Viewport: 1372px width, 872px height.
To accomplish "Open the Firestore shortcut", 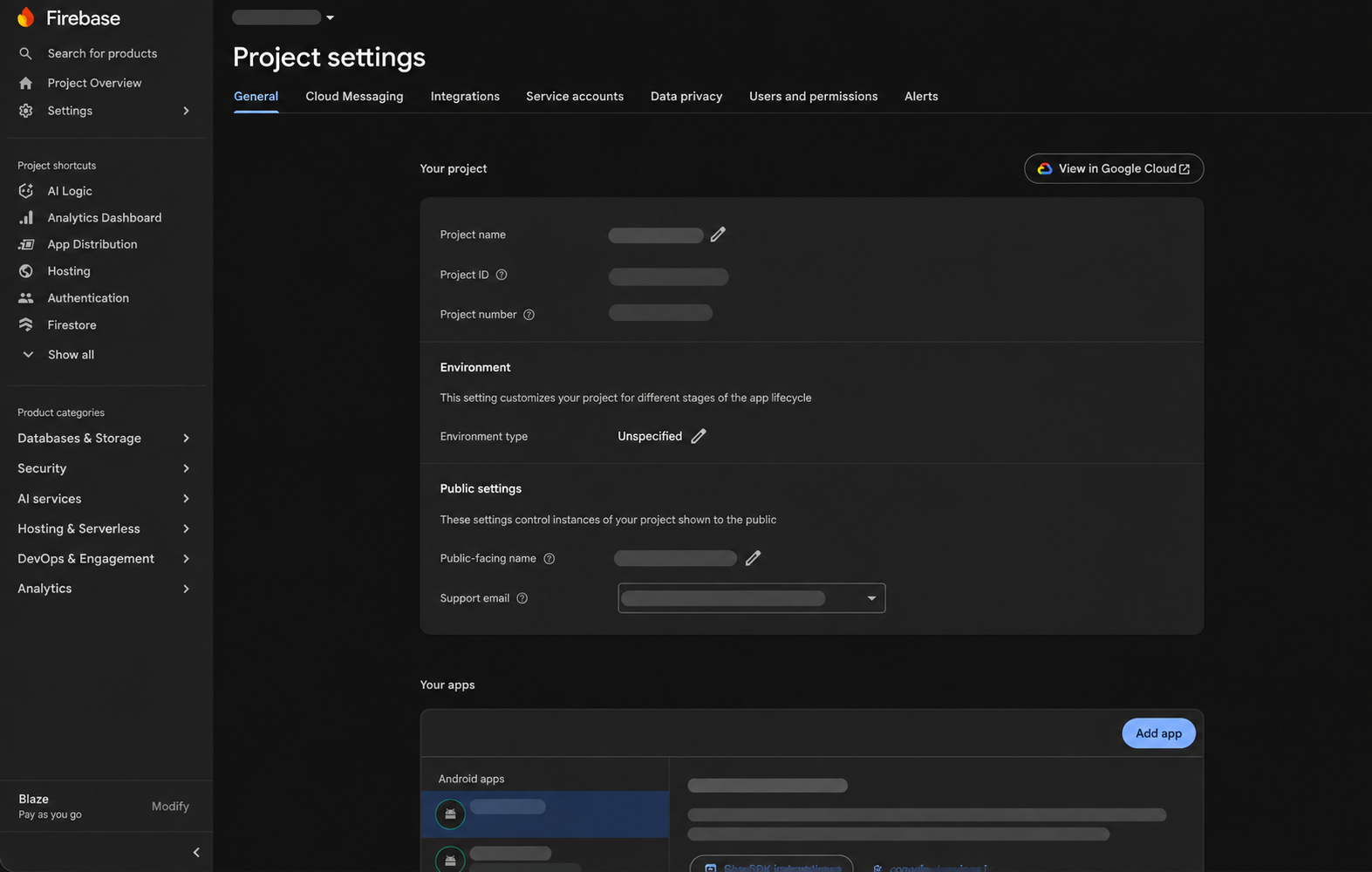I will click(72, 325).
